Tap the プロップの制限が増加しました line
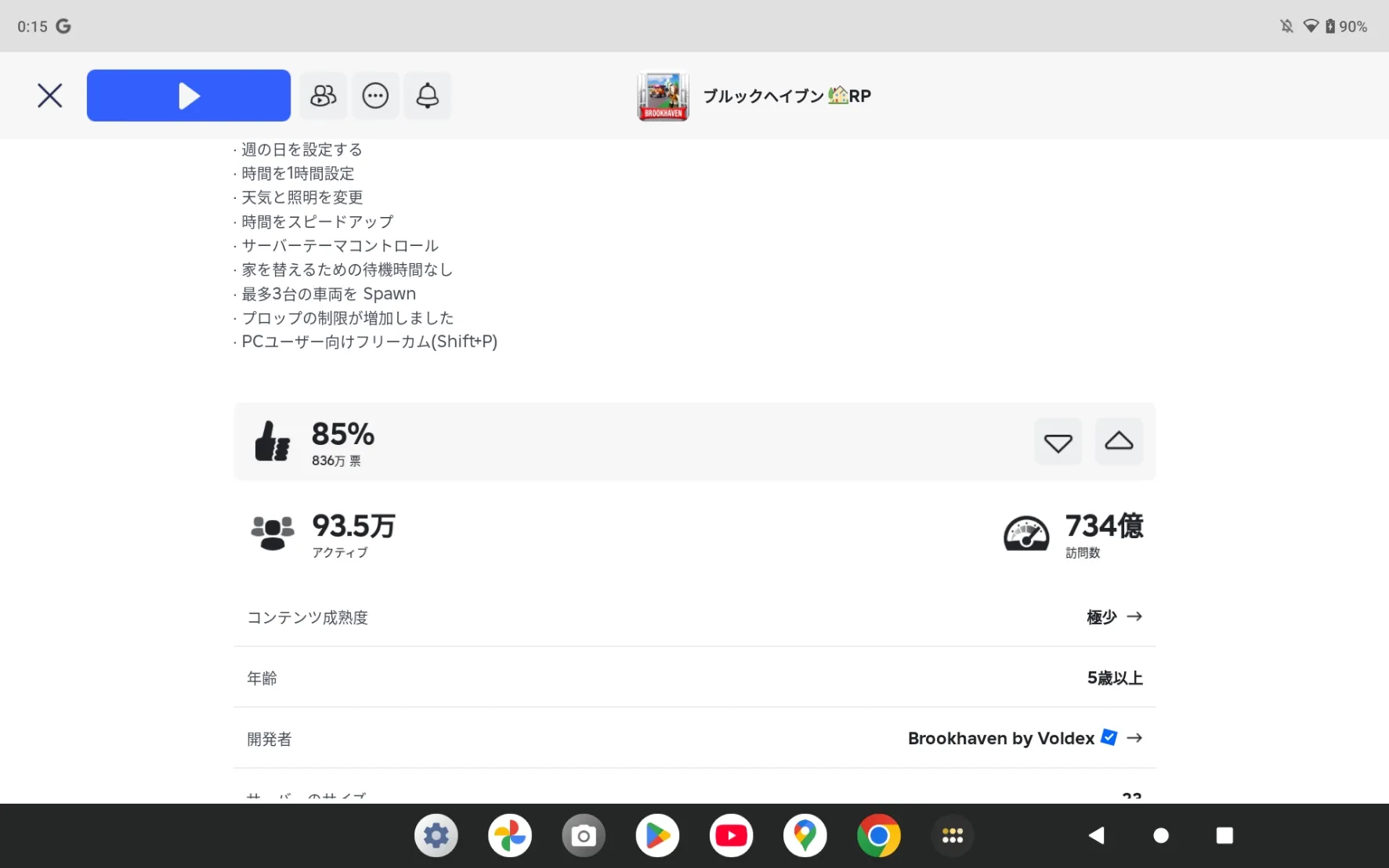The image size is (1389, 868). tap(343, 318)
